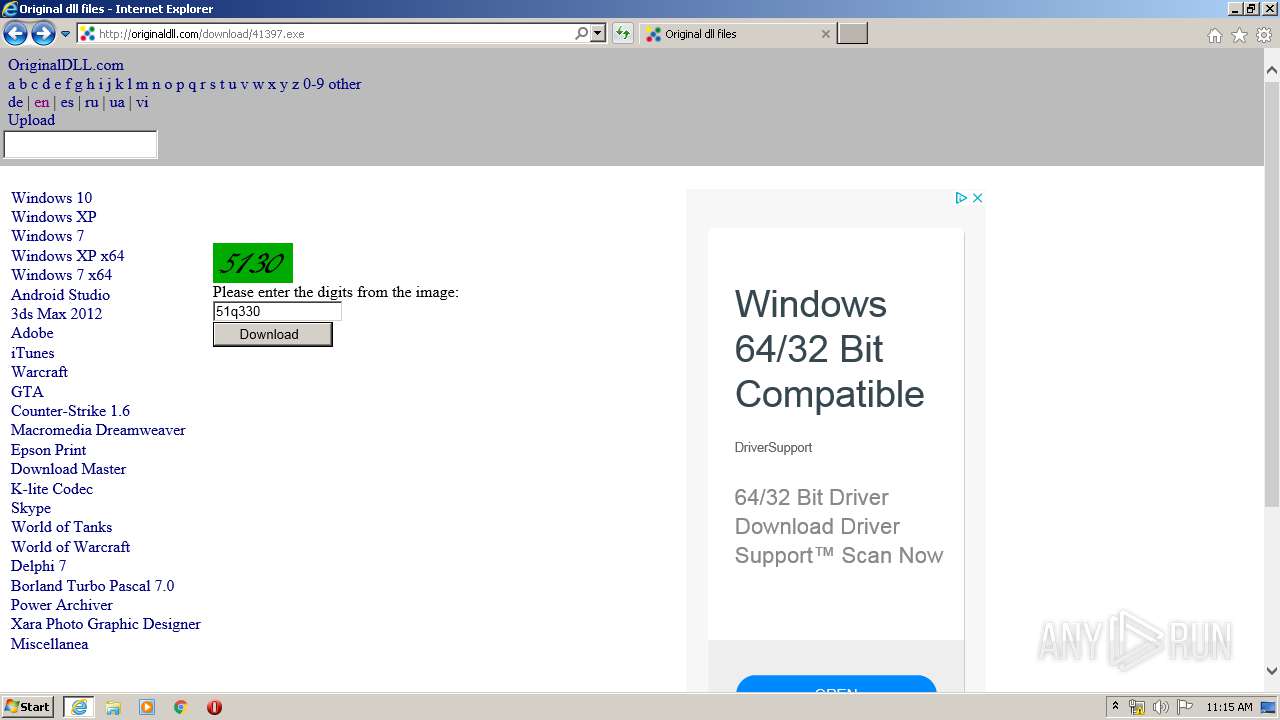
Task: Switch site language to ua
Action: click(x=117, y=102)
